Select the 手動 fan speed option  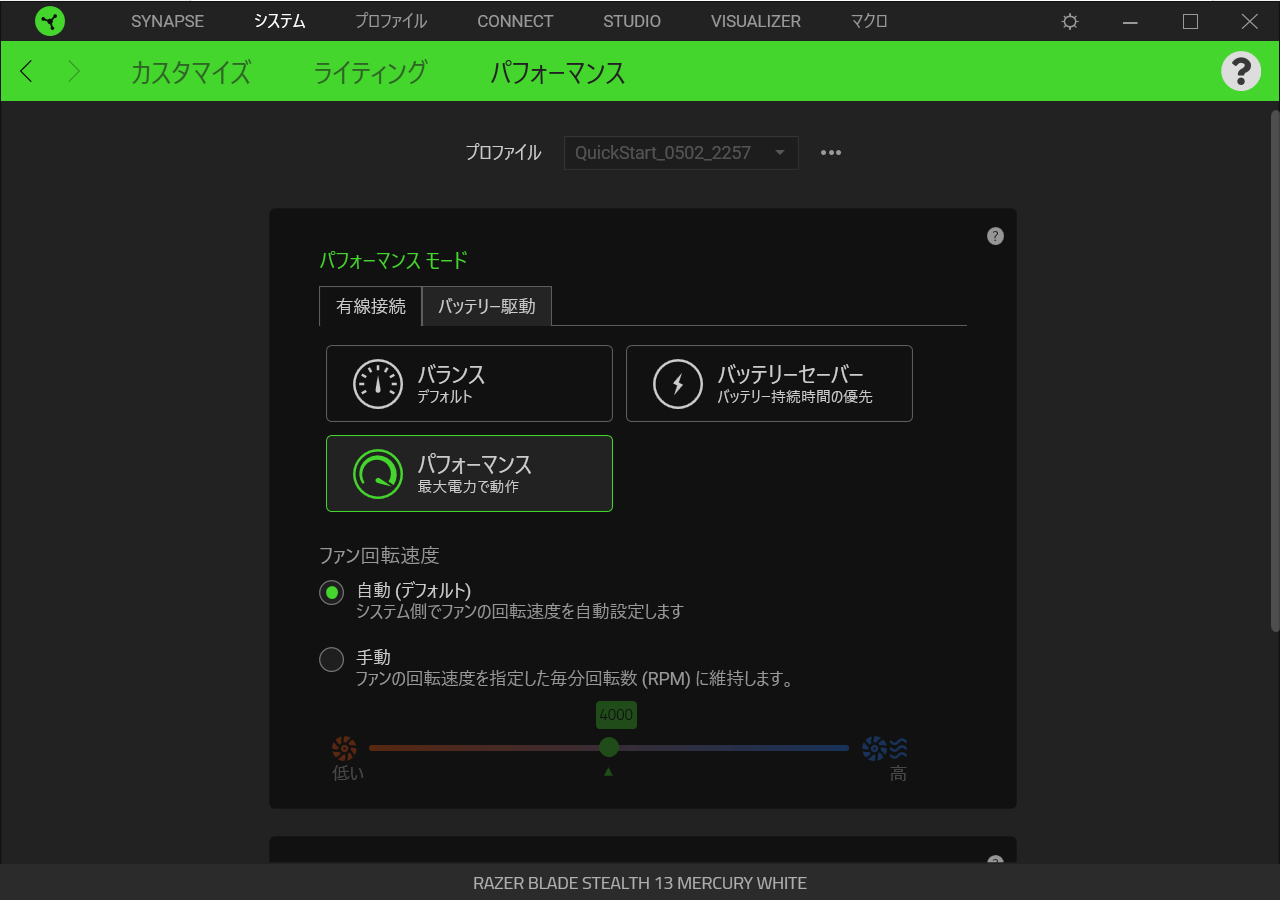[x=331, y=658]
